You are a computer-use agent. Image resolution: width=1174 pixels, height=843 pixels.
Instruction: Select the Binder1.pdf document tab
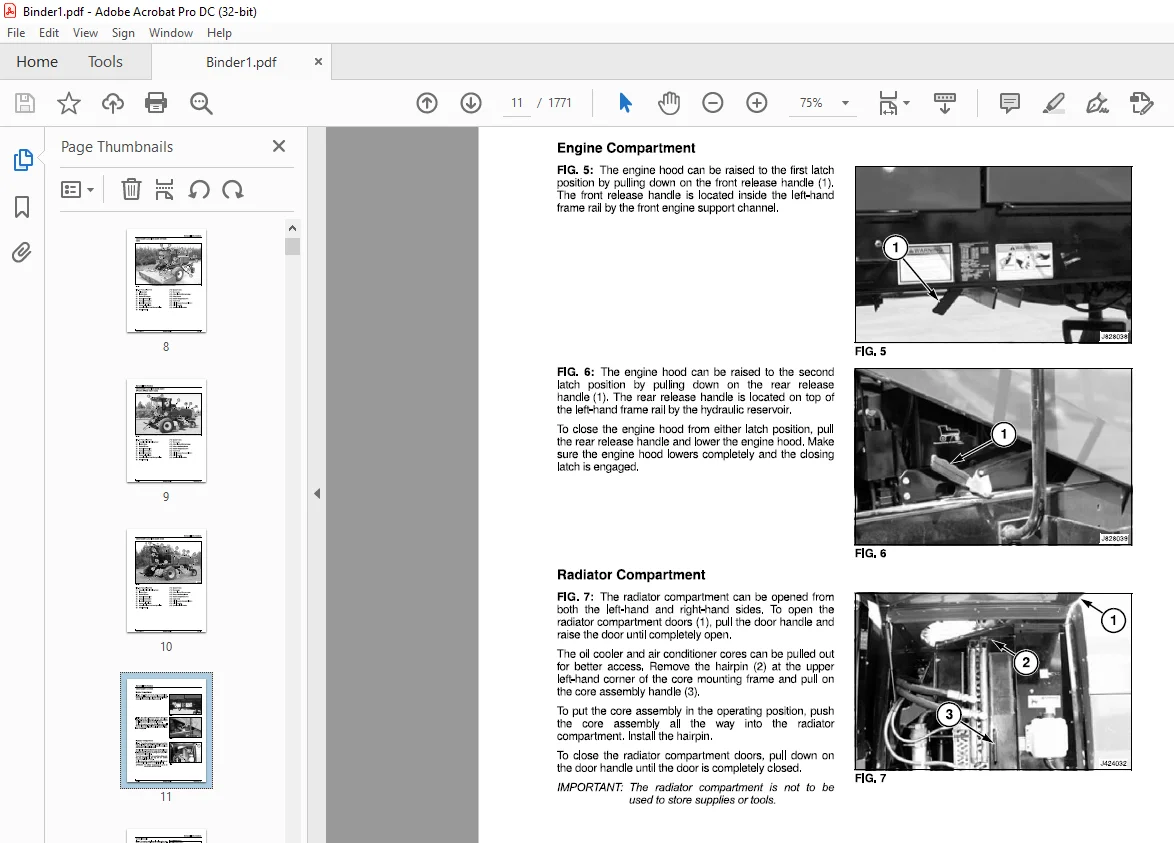[241, 62]
